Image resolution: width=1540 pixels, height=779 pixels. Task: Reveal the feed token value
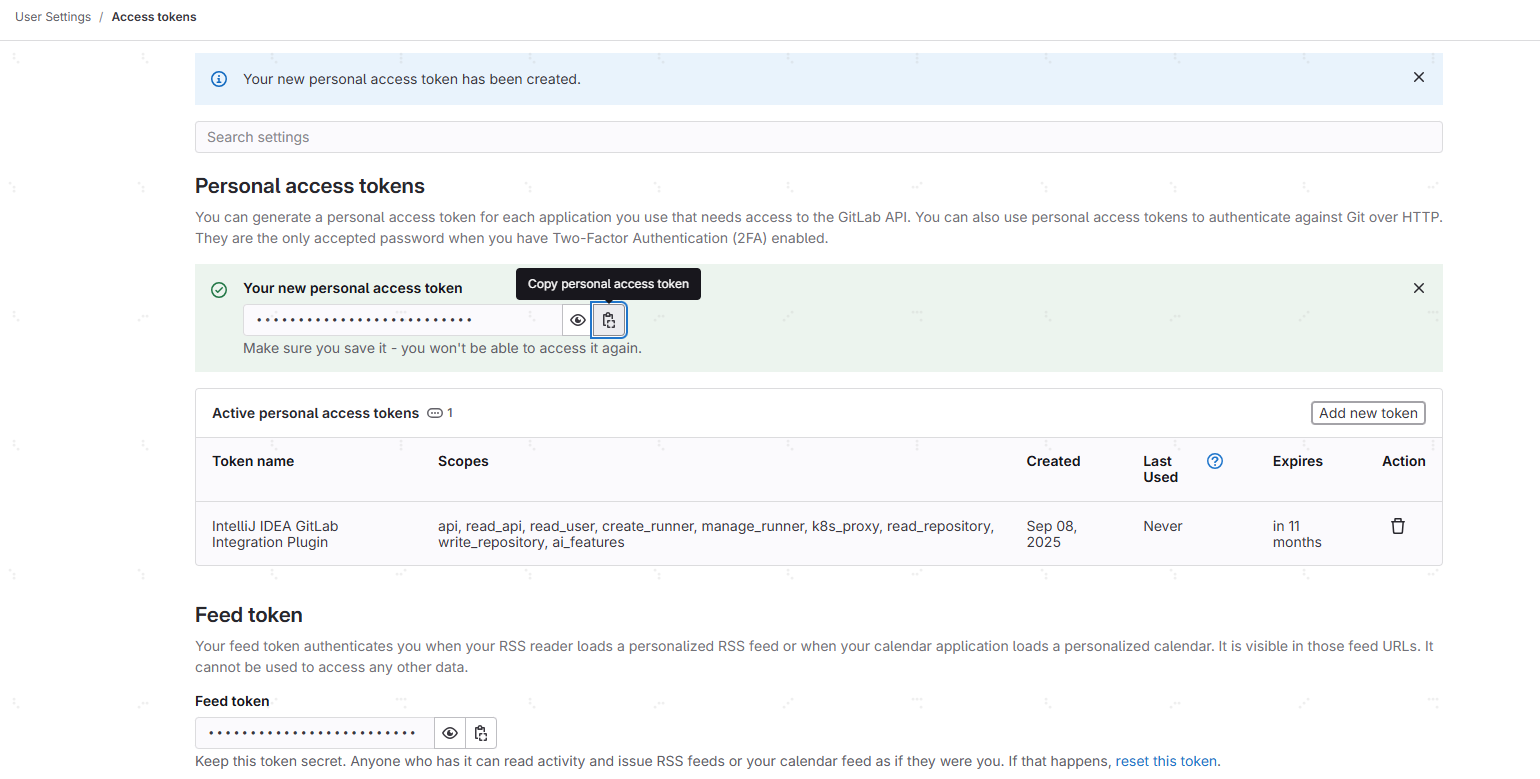(450, 733)
